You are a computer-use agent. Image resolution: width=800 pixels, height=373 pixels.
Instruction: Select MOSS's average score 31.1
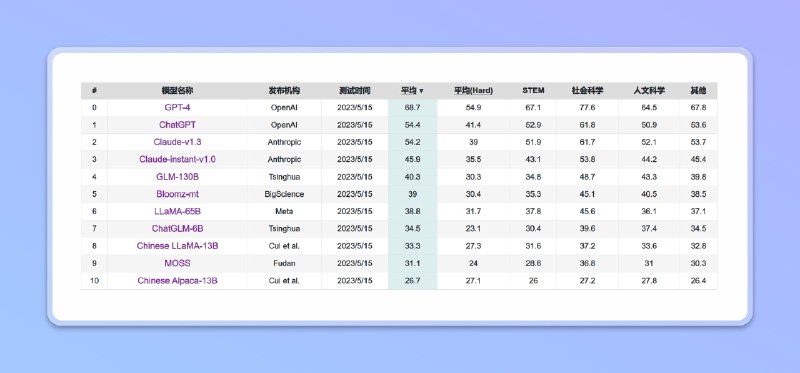[412, 263]
